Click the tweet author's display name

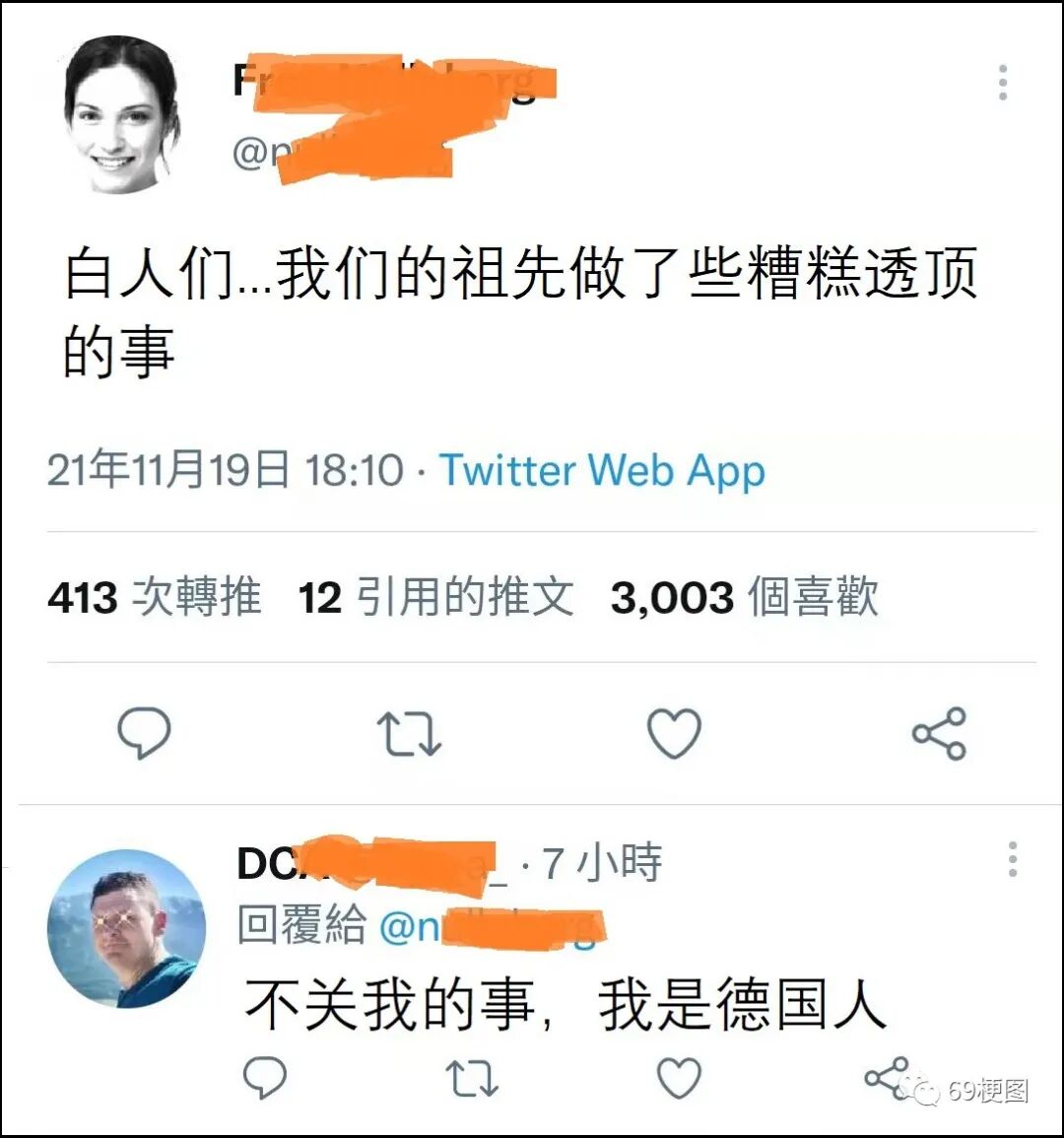tap(394, 80)
